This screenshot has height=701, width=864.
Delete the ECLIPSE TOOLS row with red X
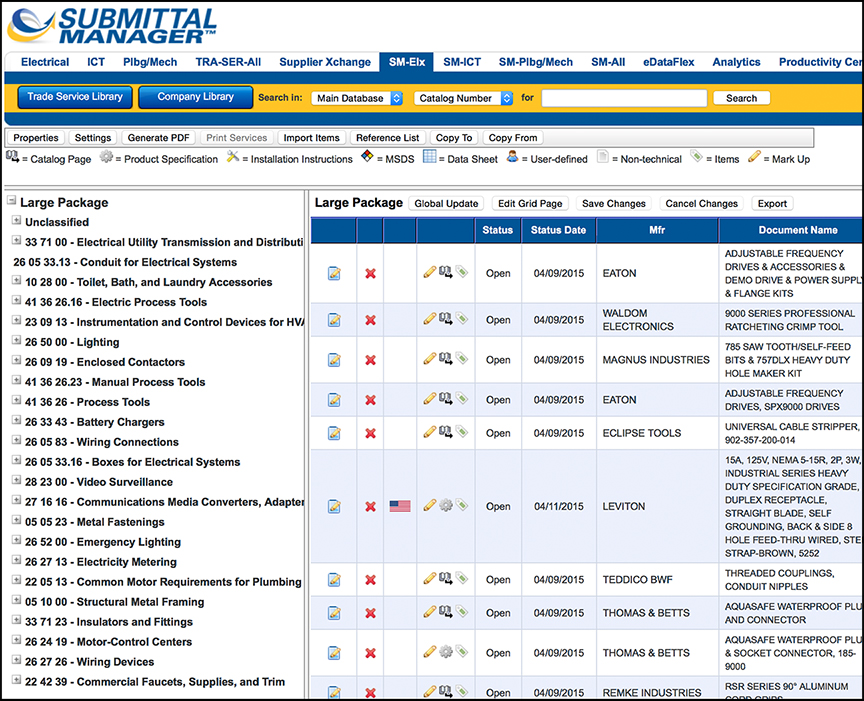pyautogui.click(x=370, y=433)
